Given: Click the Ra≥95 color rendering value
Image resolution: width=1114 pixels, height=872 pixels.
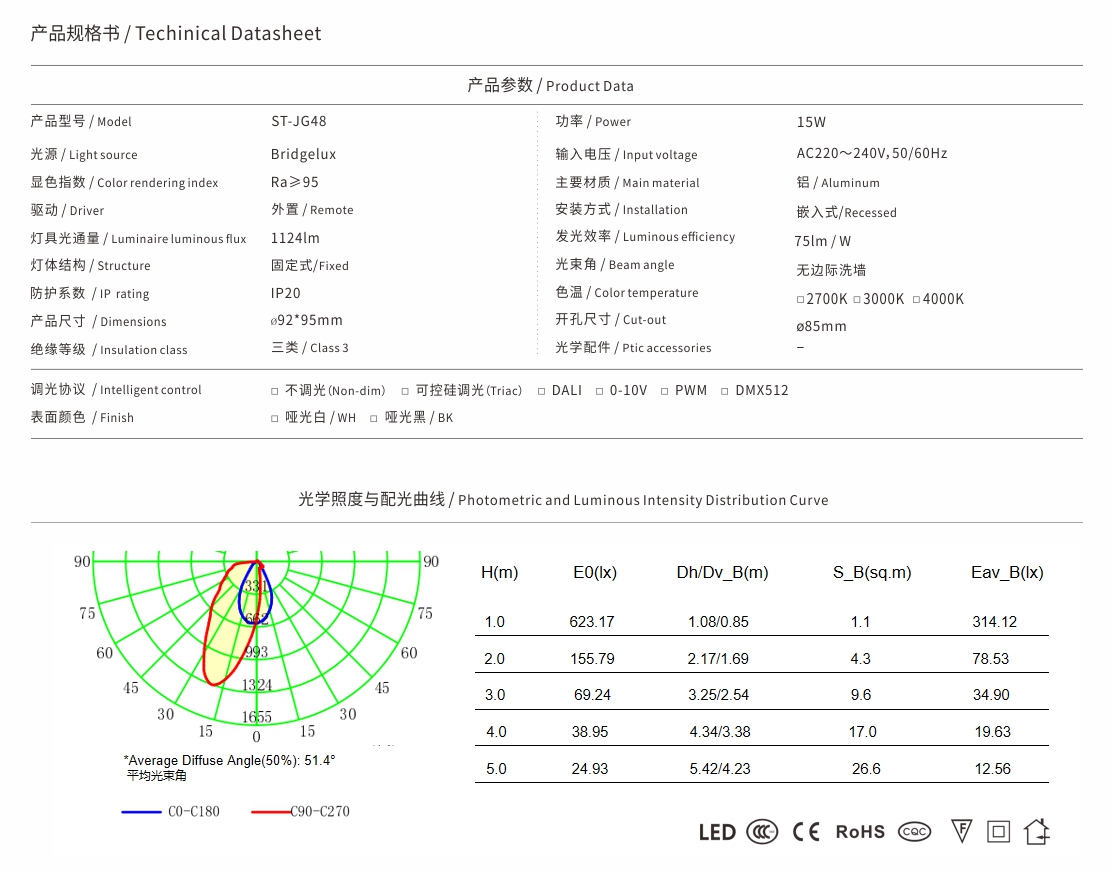Looking at the screenshot, I should click(294, 183).
